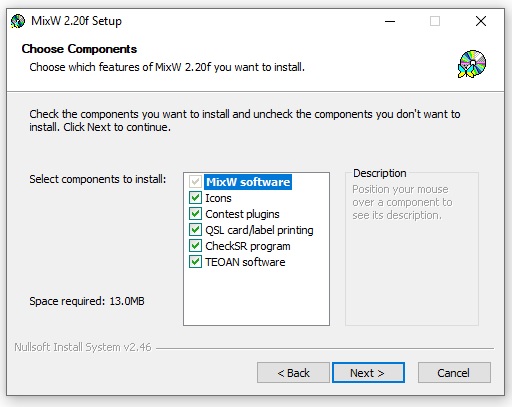Click the installer CD icon in header

[x=472, y=64]
